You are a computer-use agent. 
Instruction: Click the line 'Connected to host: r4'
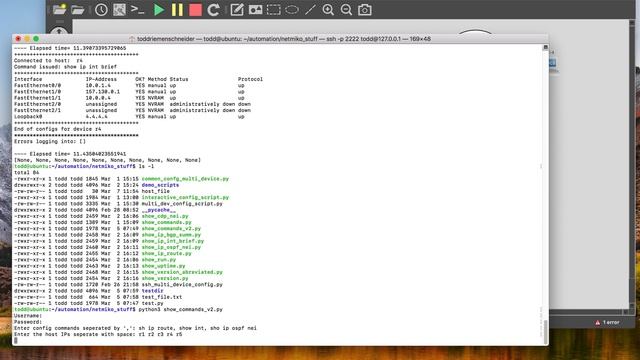tap(49, 60)
